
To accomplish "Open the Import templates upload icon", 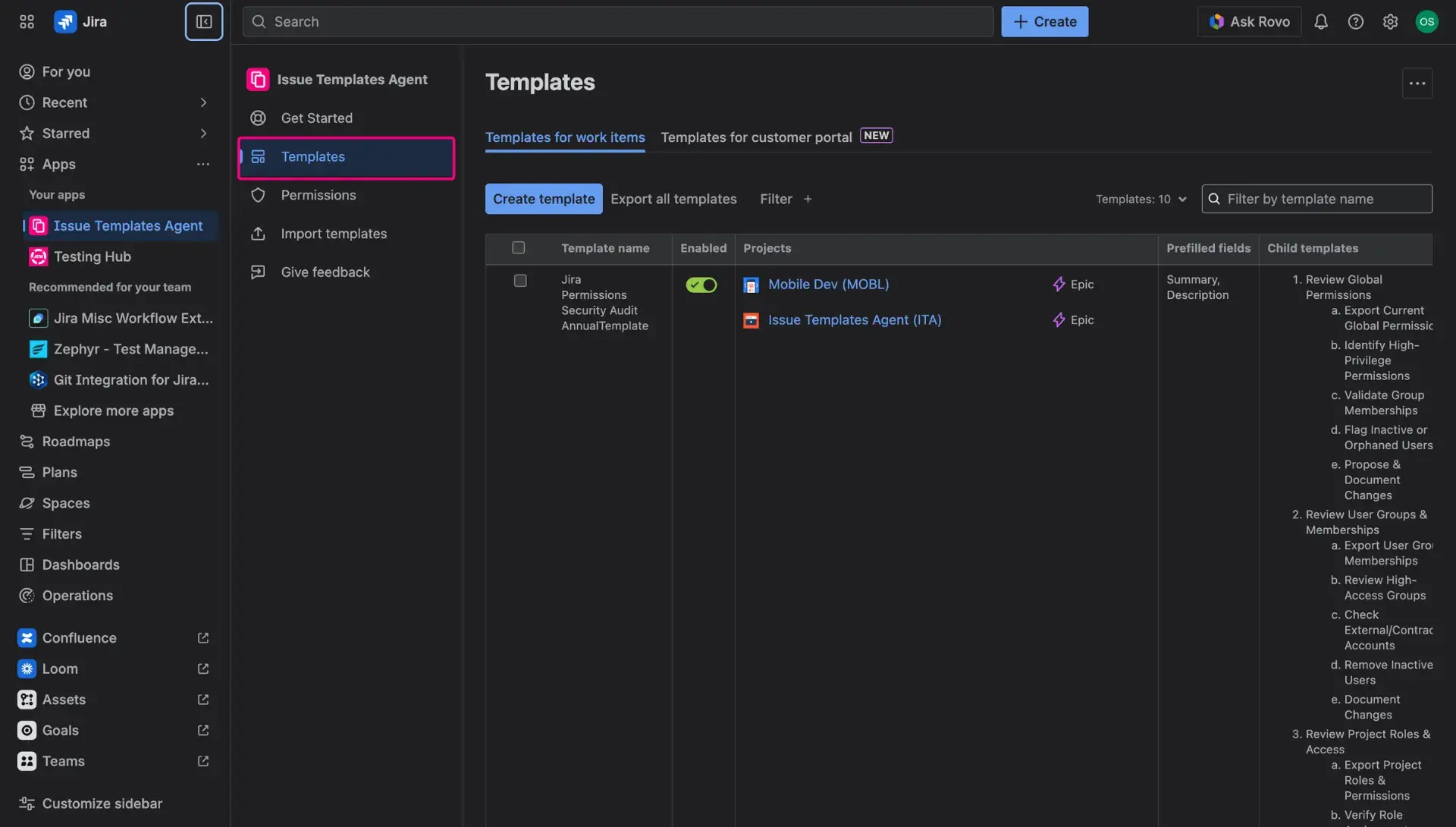I will click(x=258, y=234).
